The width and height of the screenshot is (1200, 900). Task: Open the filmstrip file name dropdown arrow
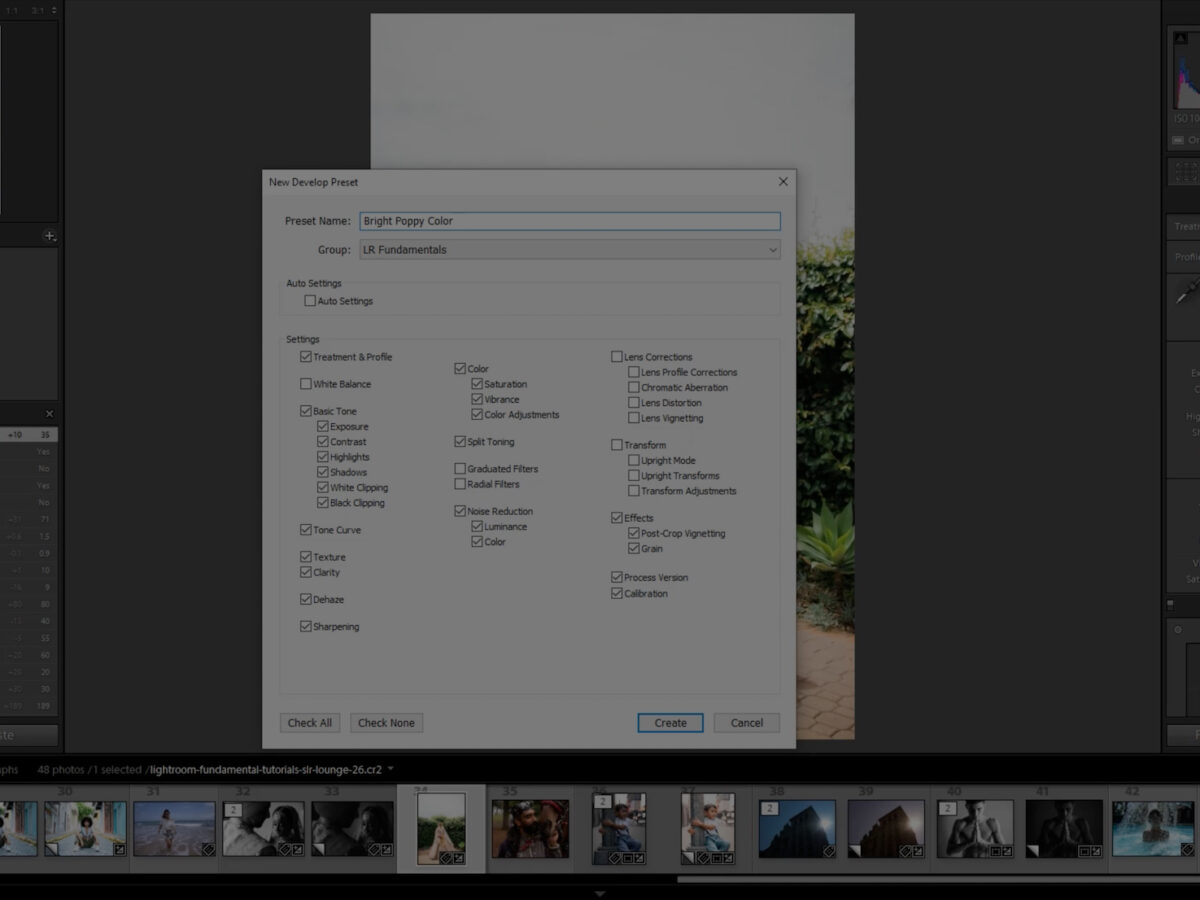click(391, 769)
